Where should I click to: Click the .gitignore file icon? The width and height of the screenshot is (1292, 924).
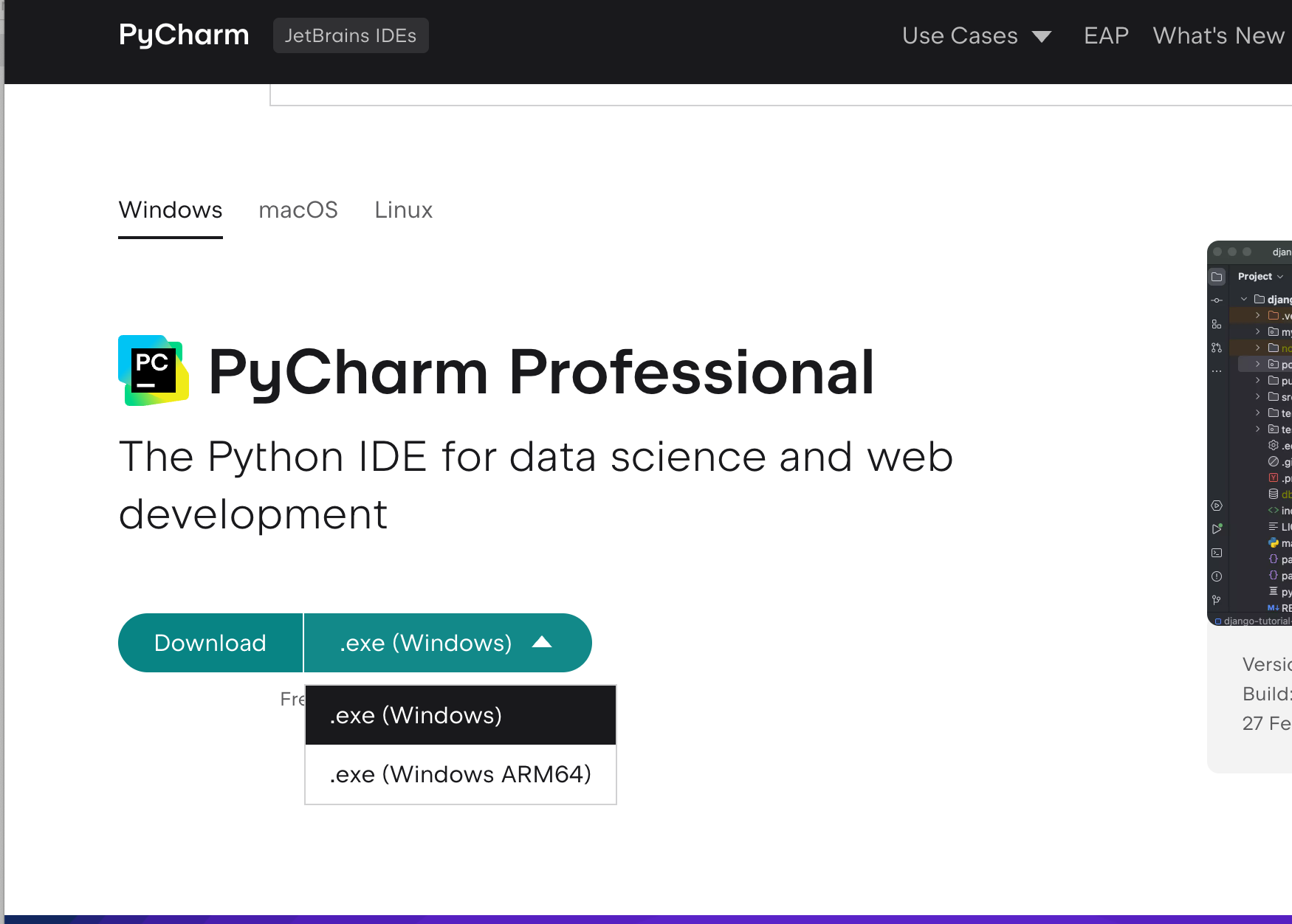[1274, 461]
